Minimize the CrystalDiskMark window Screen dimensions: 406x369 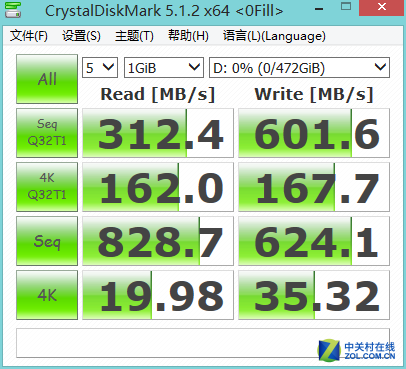319,8
